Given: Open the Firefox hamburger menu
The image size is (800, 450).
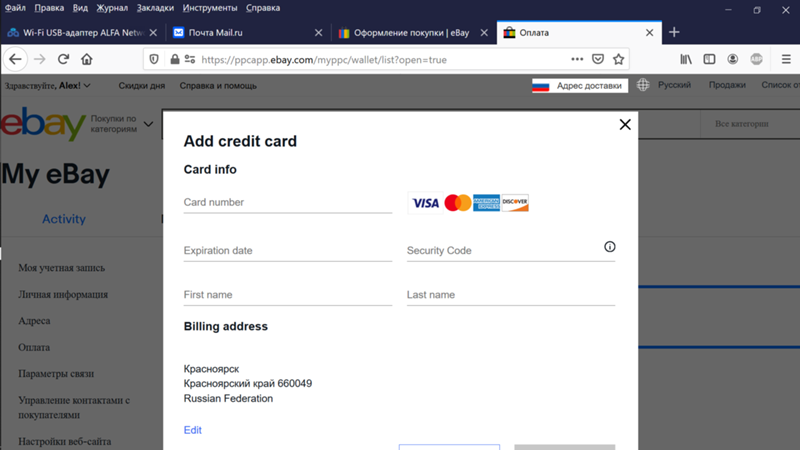Looking at the screenshot, I should point(786,59).
